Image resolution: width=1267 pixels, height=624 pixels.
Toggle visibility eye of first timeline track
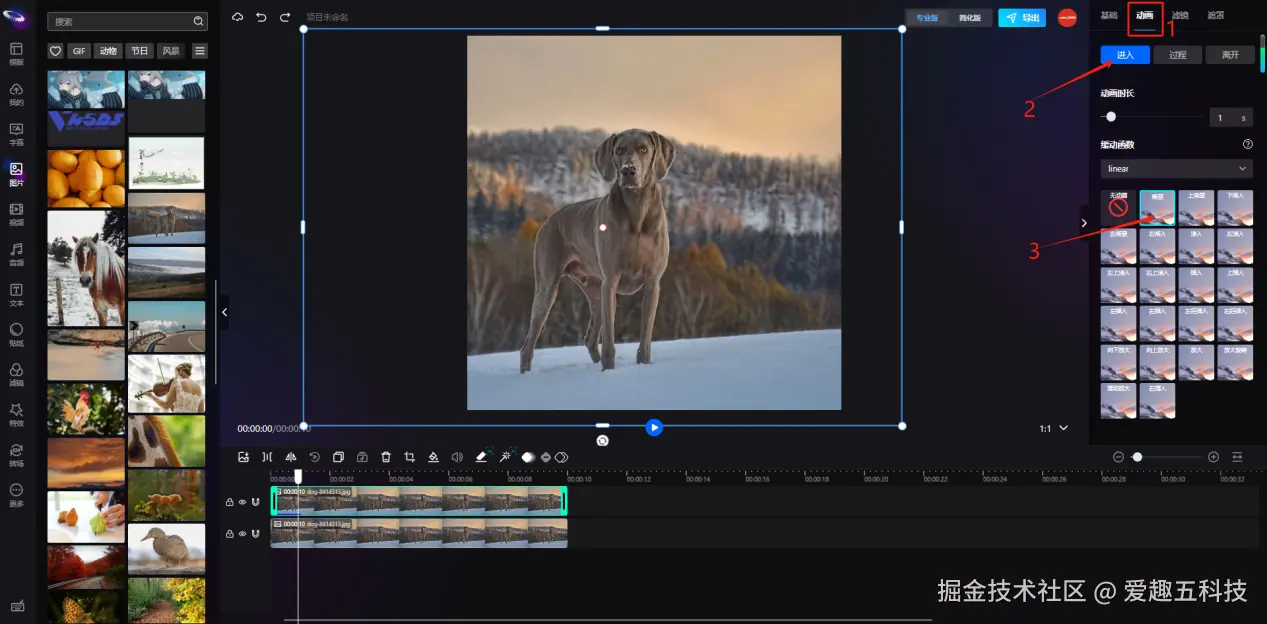click(242, 502)
